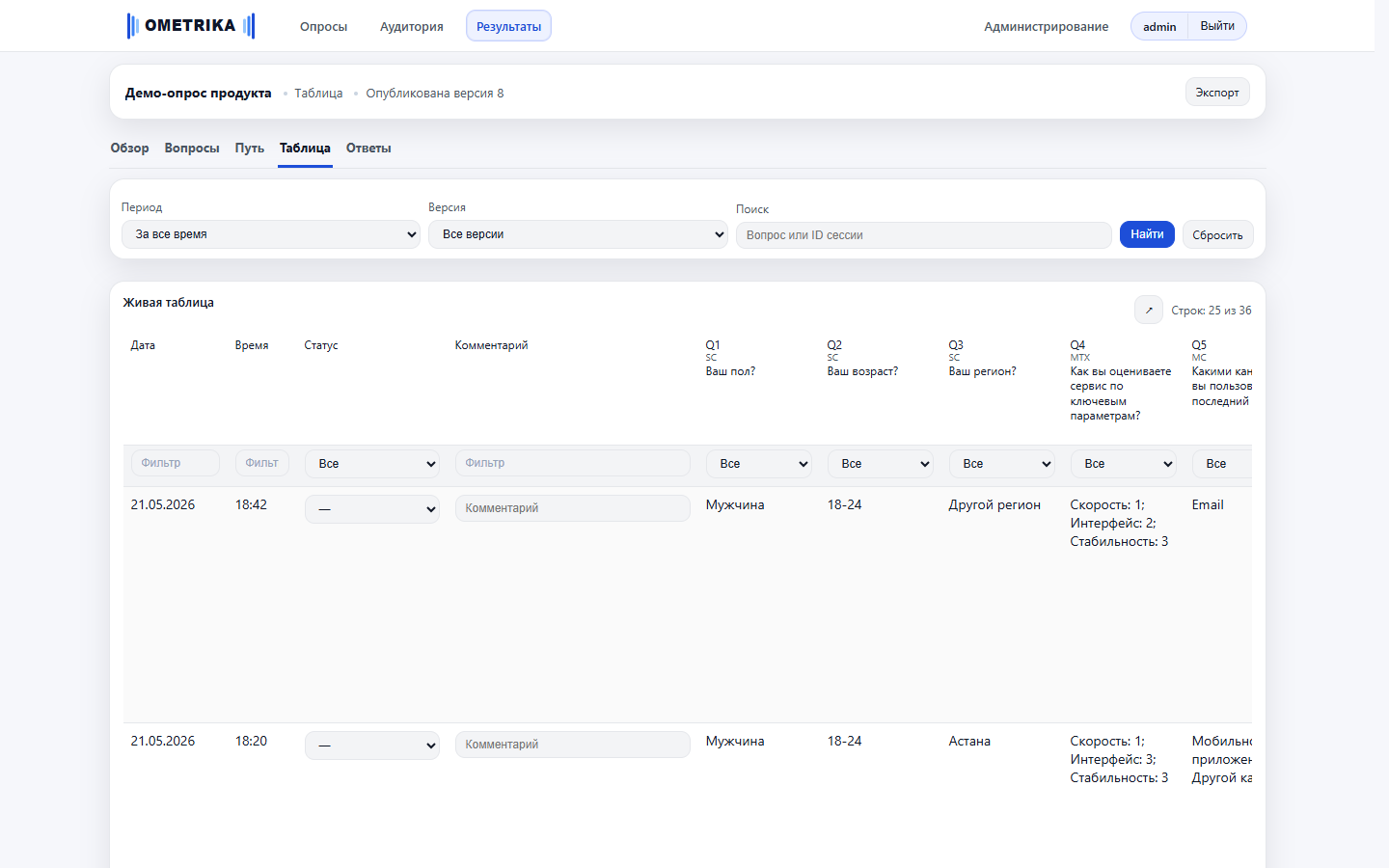Expand table to fullscreen with arrow icon

1148,310
